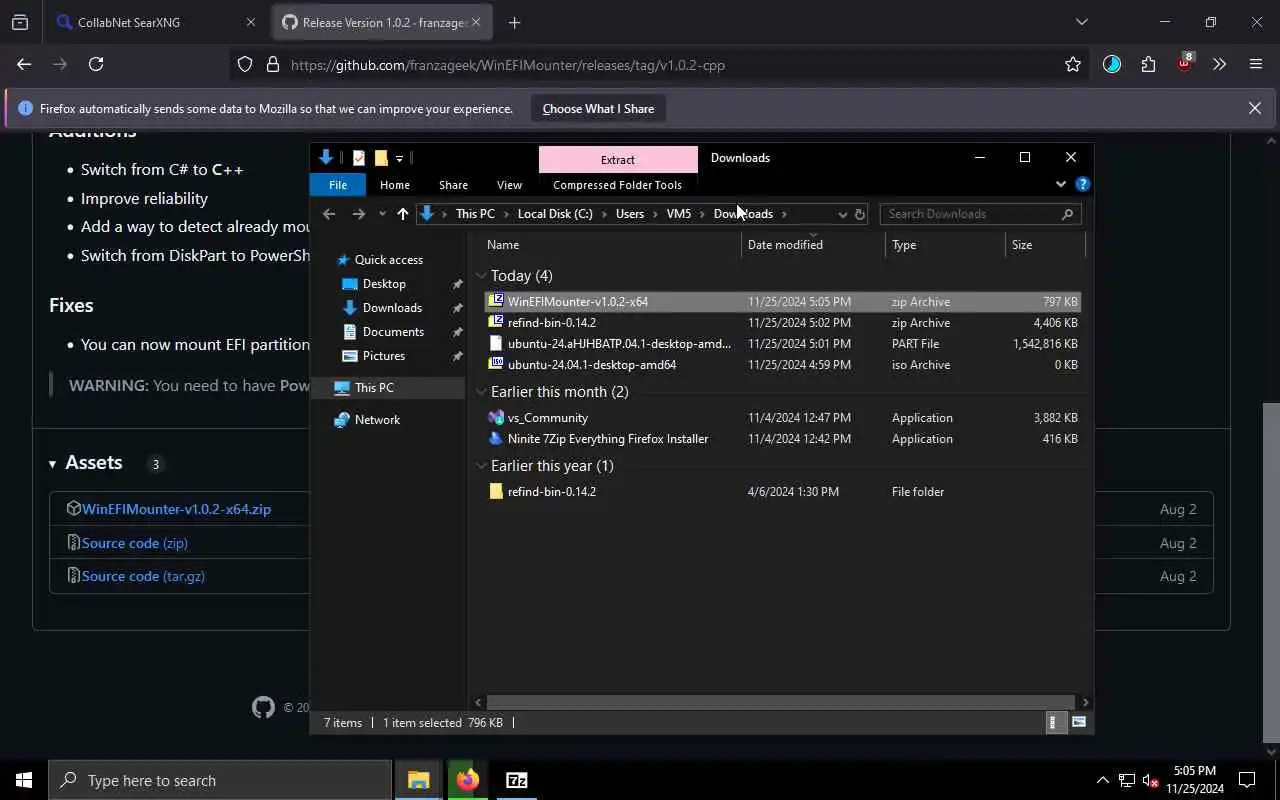Select the WinEFIMounter-v1.0.2-x64 zip file
Viewport: 1280px width, 800px height.
click(782, 302)
